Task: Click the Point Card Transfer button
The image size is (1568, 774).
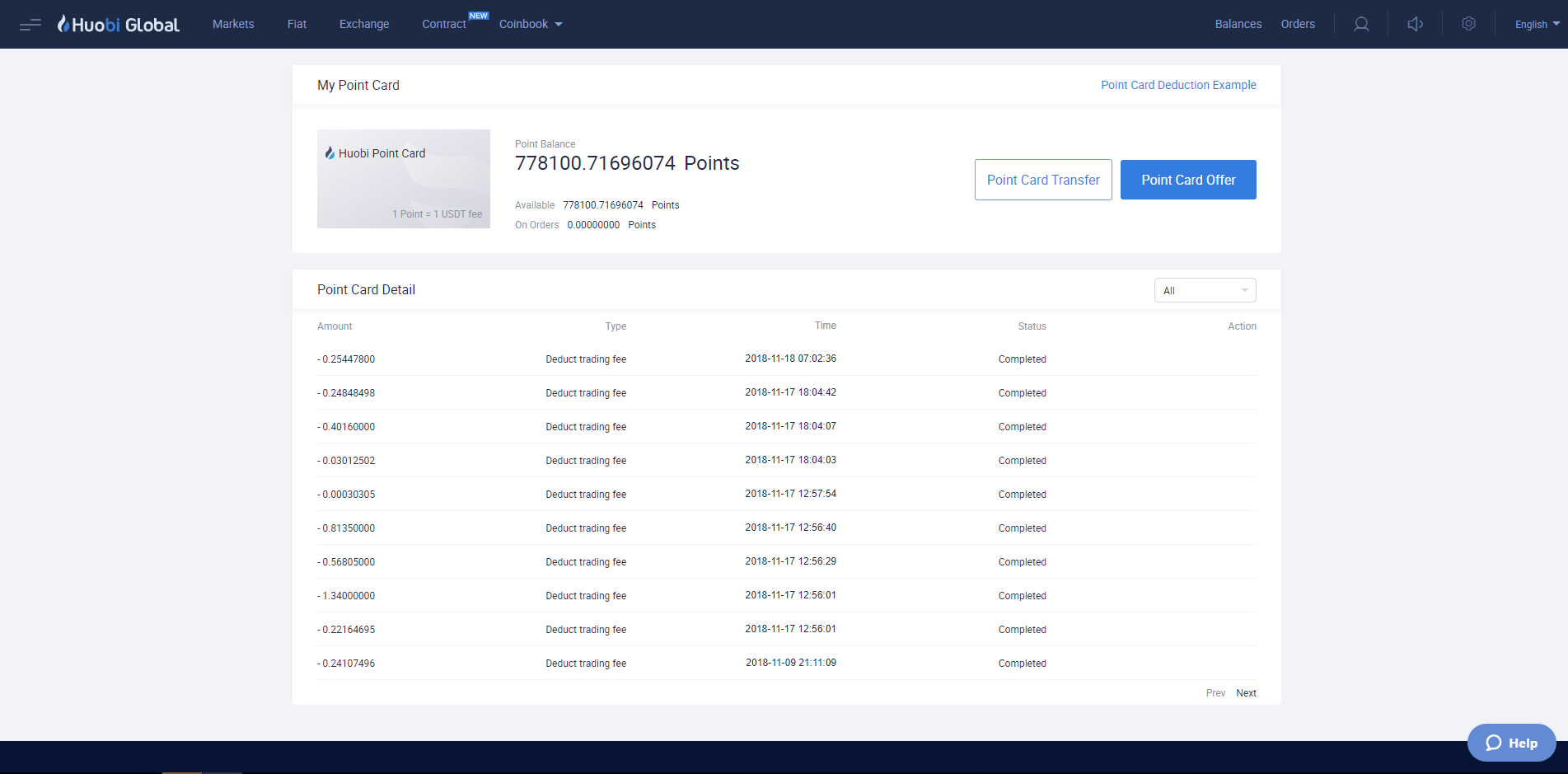Action: point(1043,180)
